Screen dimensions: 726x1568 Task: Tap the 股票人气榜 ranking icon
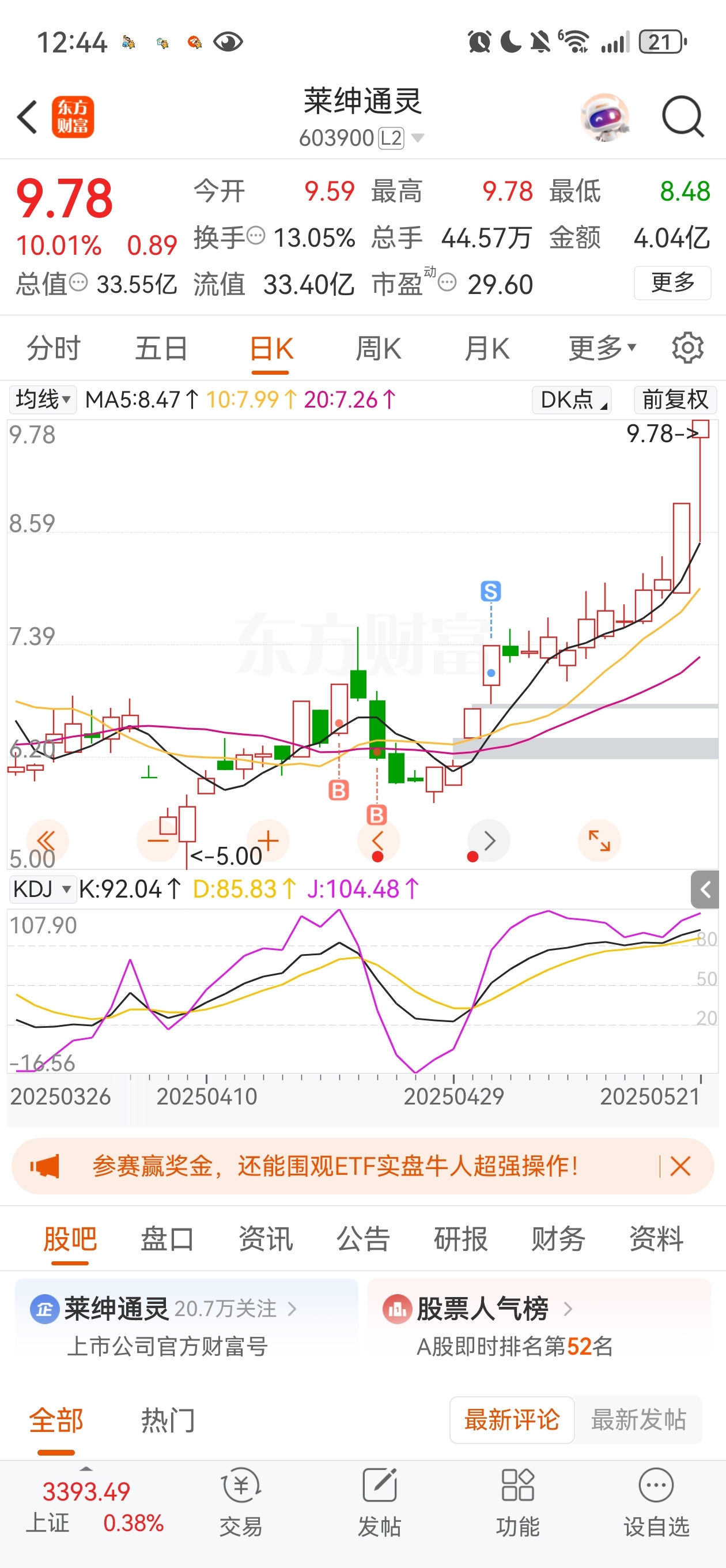click(x=397, y=1309)
